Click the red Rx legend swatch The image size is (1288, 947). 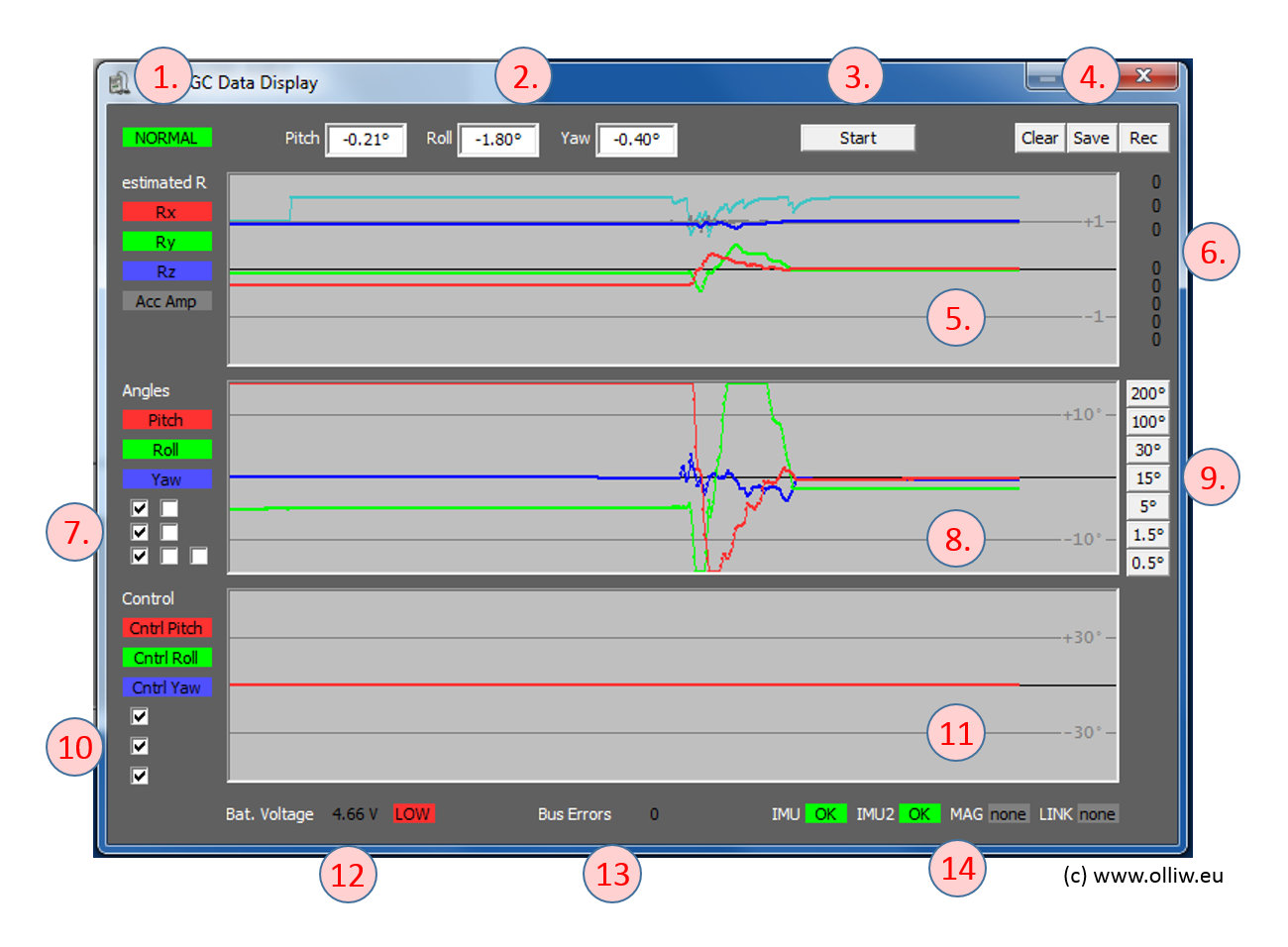pos(166,212)
